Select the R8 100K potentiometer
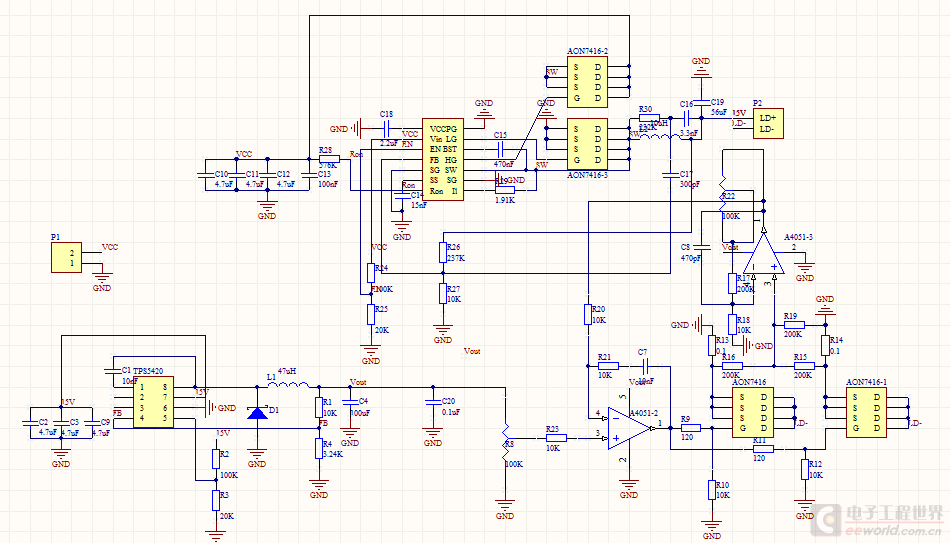 tap(505, 444)
